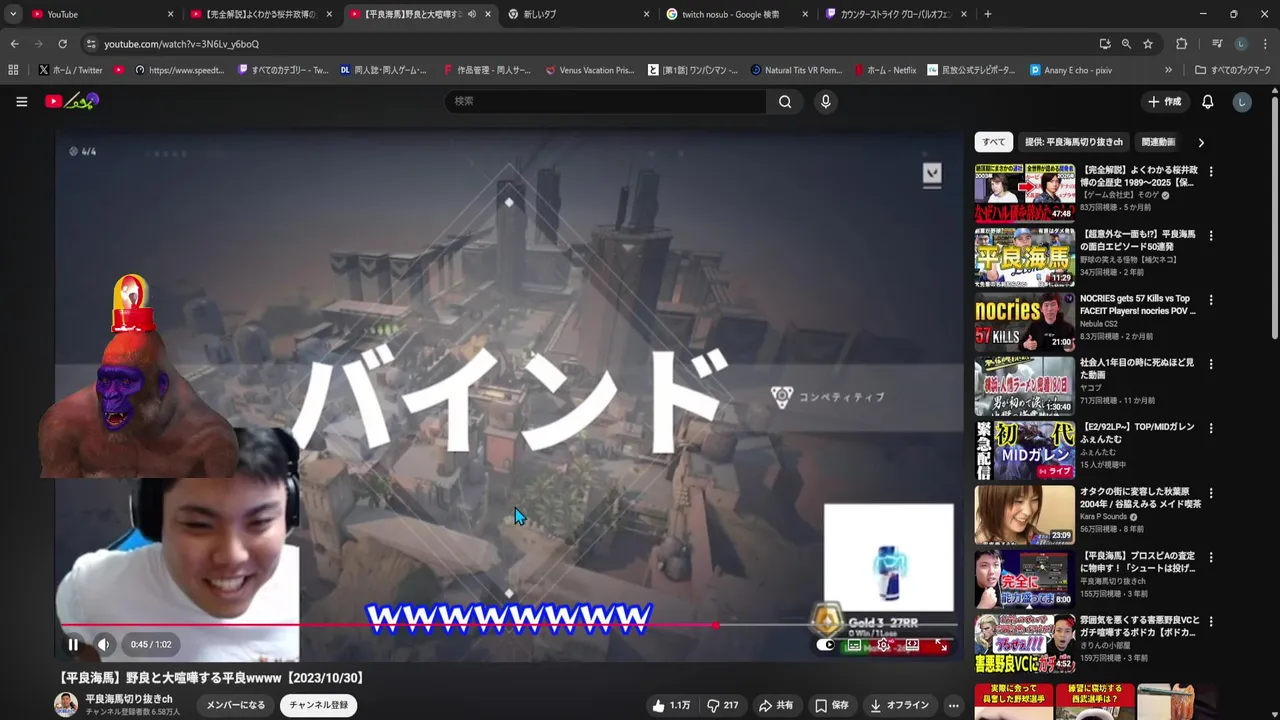Open options menu for NOCRIES 57 Kills video
Viewport: 1280px width, 720px height.
coord(1211,300)
